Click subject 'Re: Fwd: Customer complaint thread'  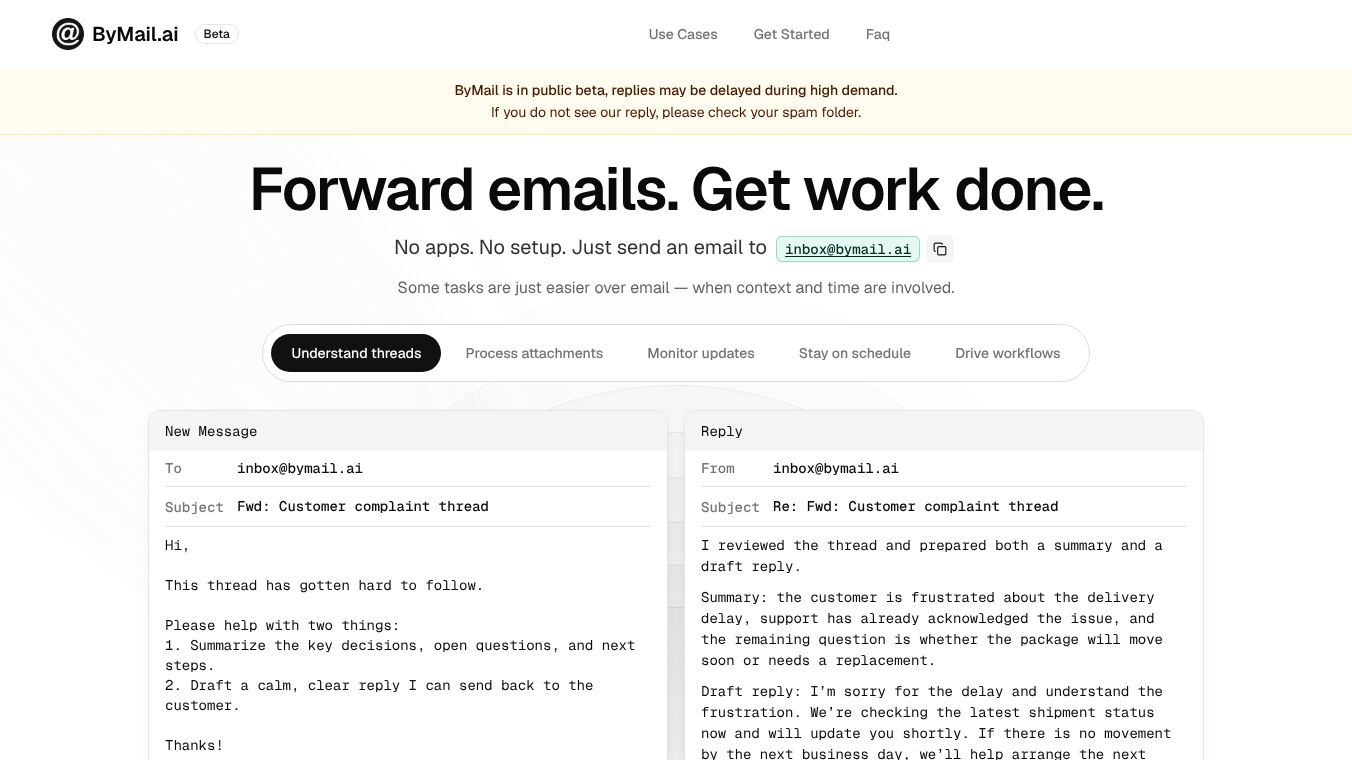916,506
